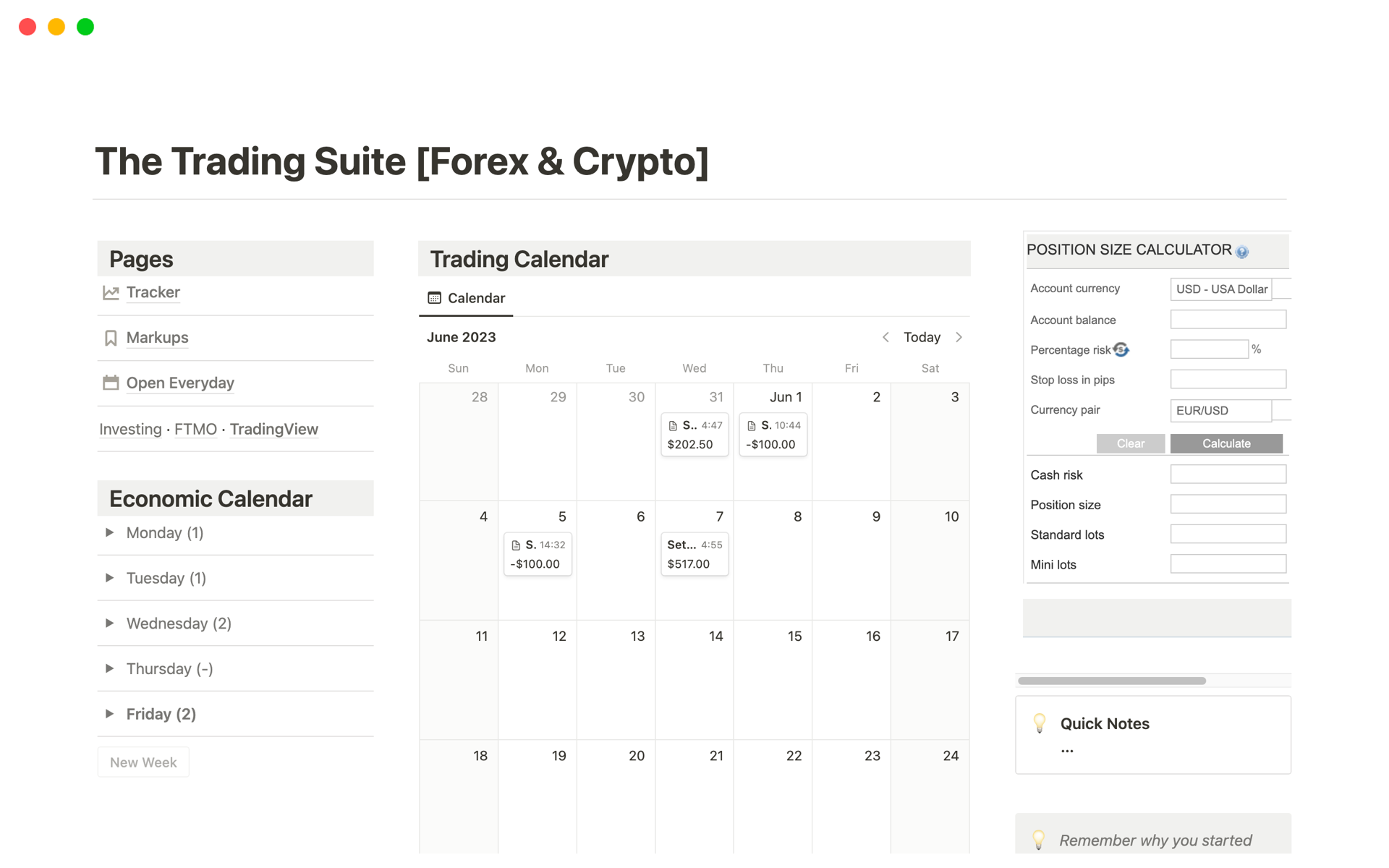Select the Calendar view tab
Viewport: 1389px width, 868px height.
[x=467, y=298]
